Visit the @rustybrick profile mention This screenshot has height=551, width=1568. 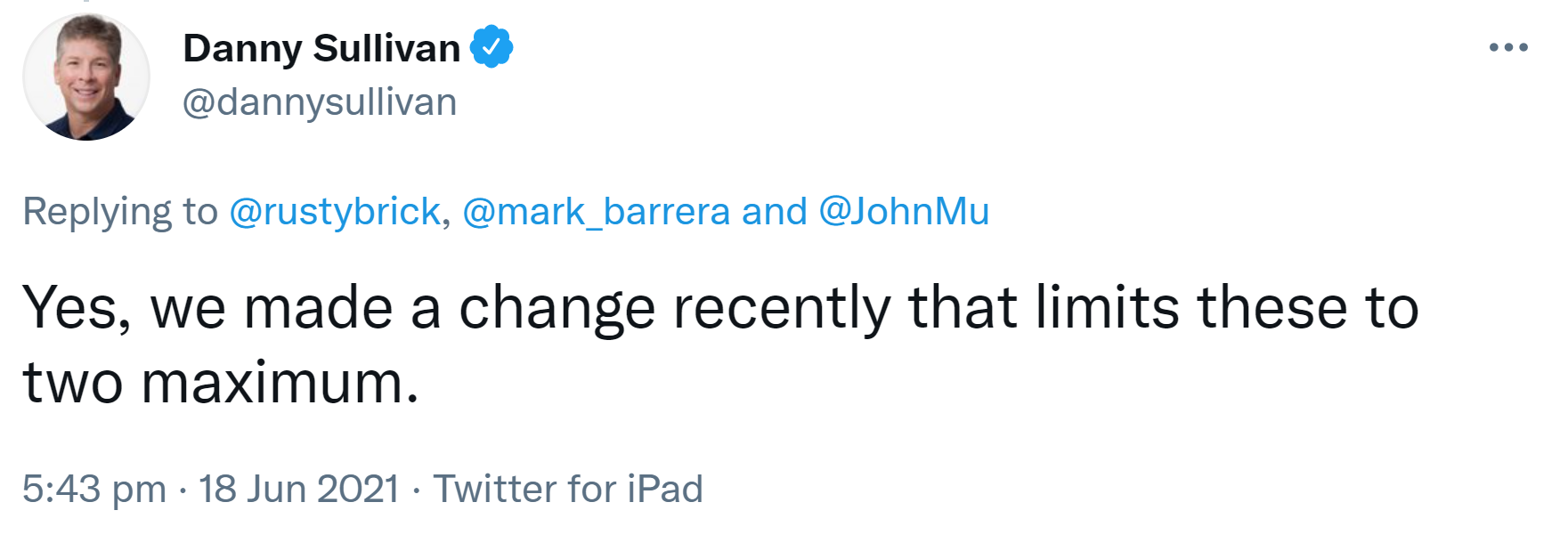click(335, 212)
